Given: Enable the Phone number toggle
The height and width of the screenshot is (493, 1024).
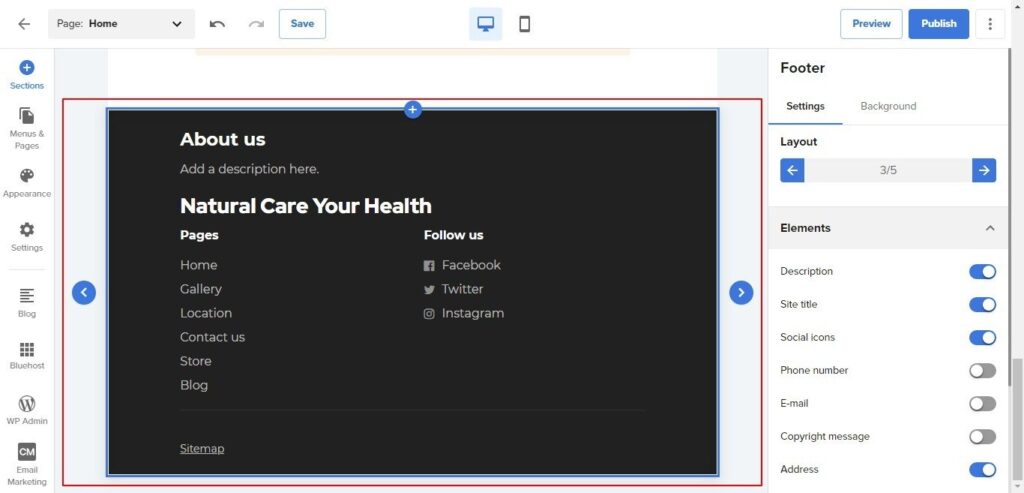Looking at the screenshot, I should [x=982, y=370].
